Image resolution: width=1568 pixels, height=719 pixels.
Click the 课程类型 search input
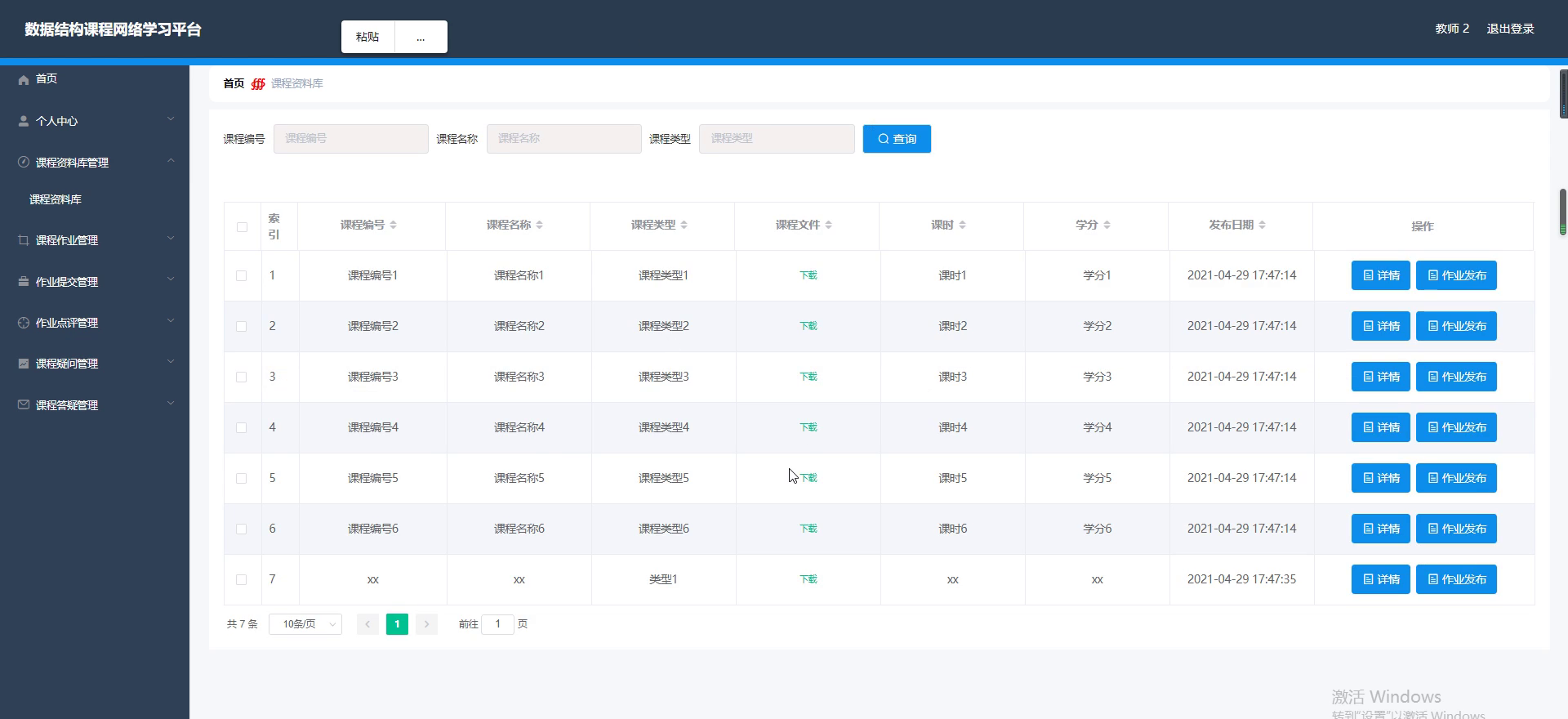777,139
